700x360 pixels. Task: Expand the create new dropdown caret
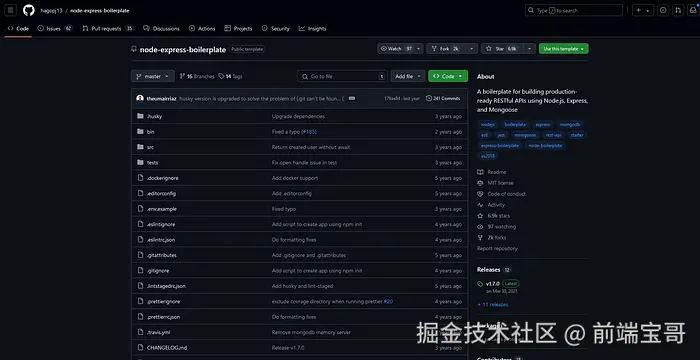(x=649, y=10)
